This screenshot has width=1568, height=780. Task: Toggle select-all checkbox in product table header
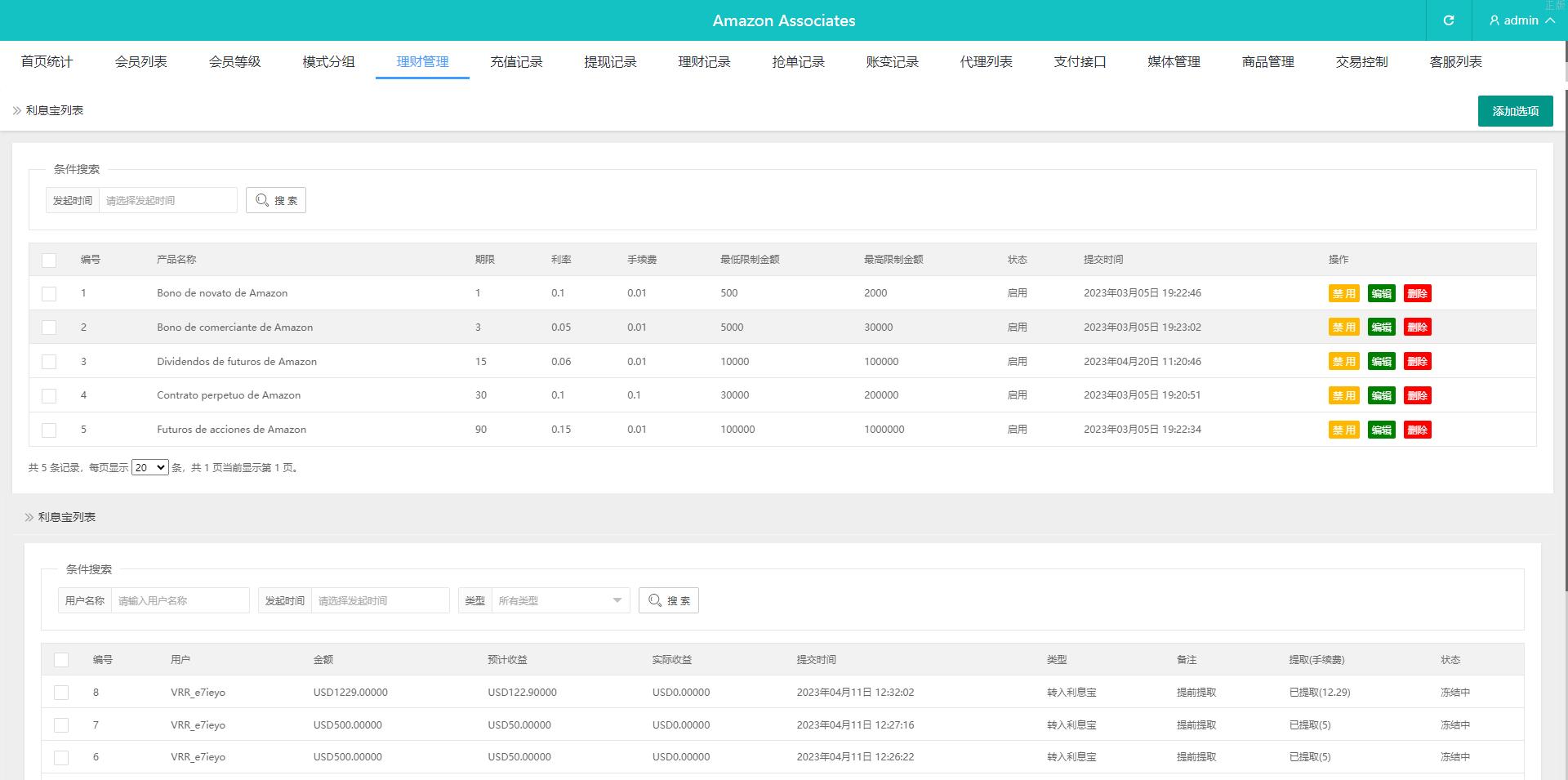pyautogui.click(x=49, y=260)
